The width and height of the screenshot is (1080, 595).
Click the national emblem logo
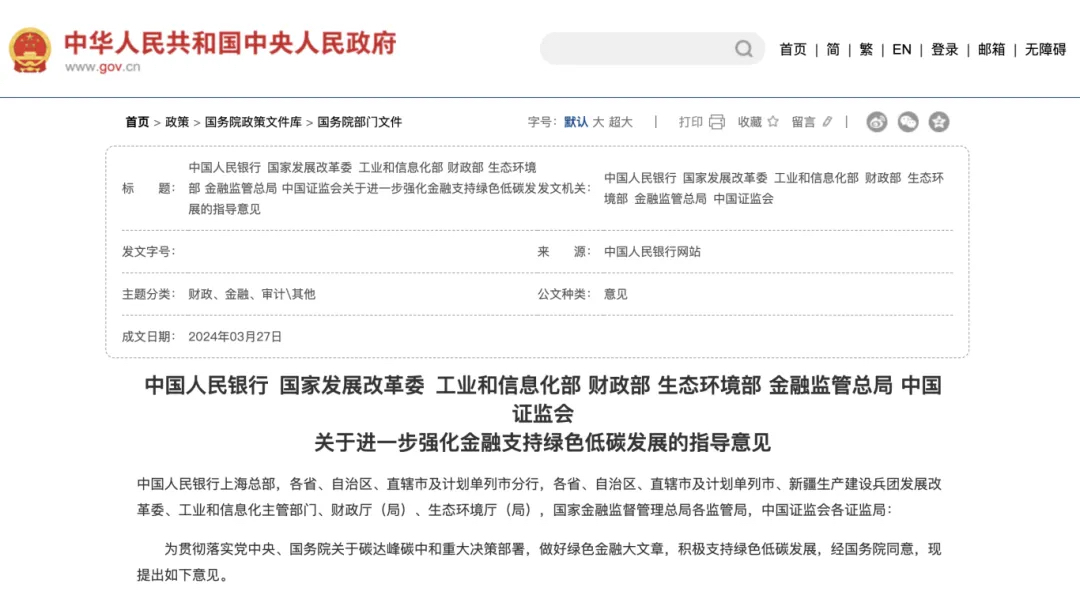[x=30, y=50]
